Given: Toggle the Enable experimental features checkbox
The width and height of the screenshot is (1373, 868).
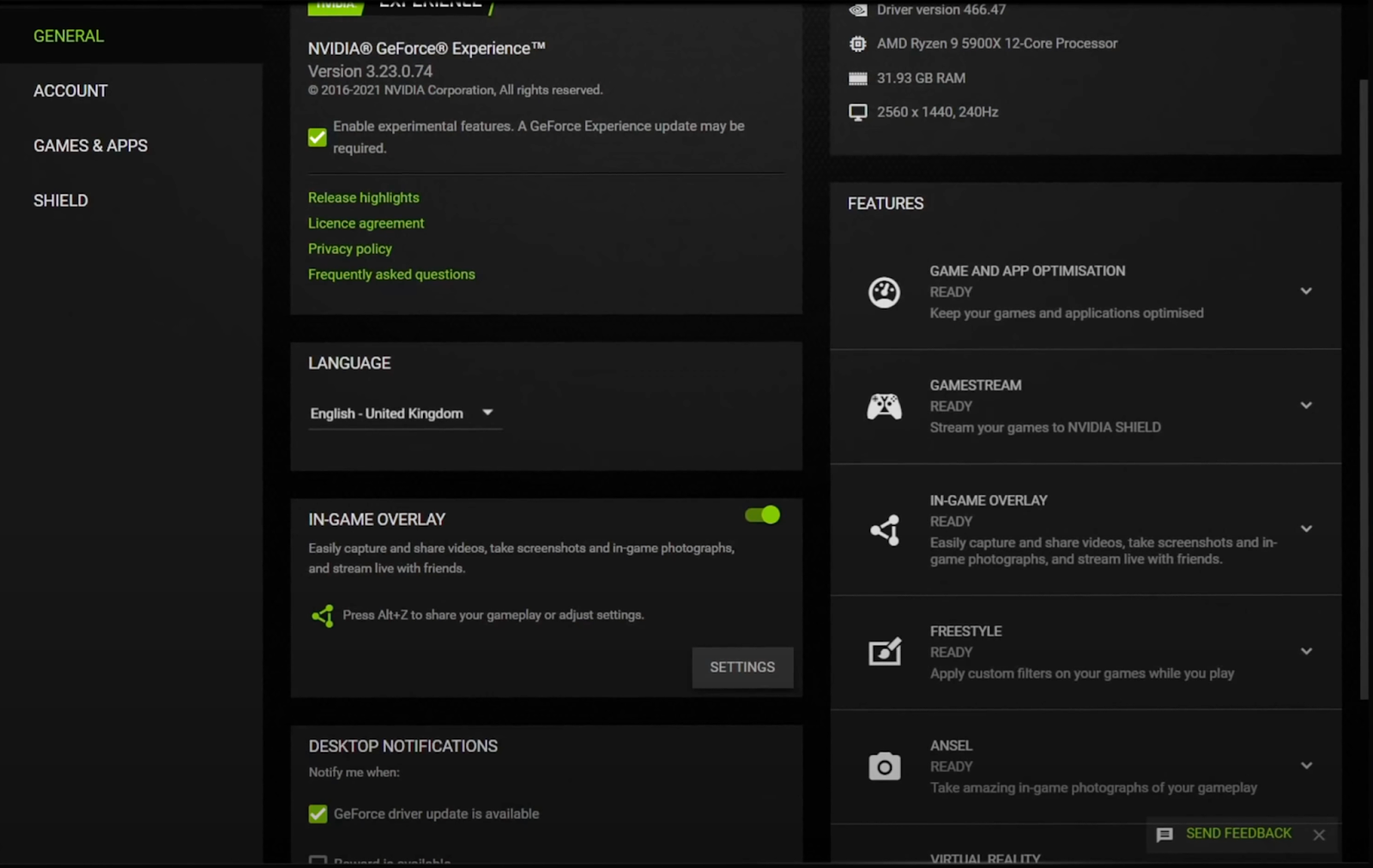Looking at the screenshot, I should [x=318, y=137].
